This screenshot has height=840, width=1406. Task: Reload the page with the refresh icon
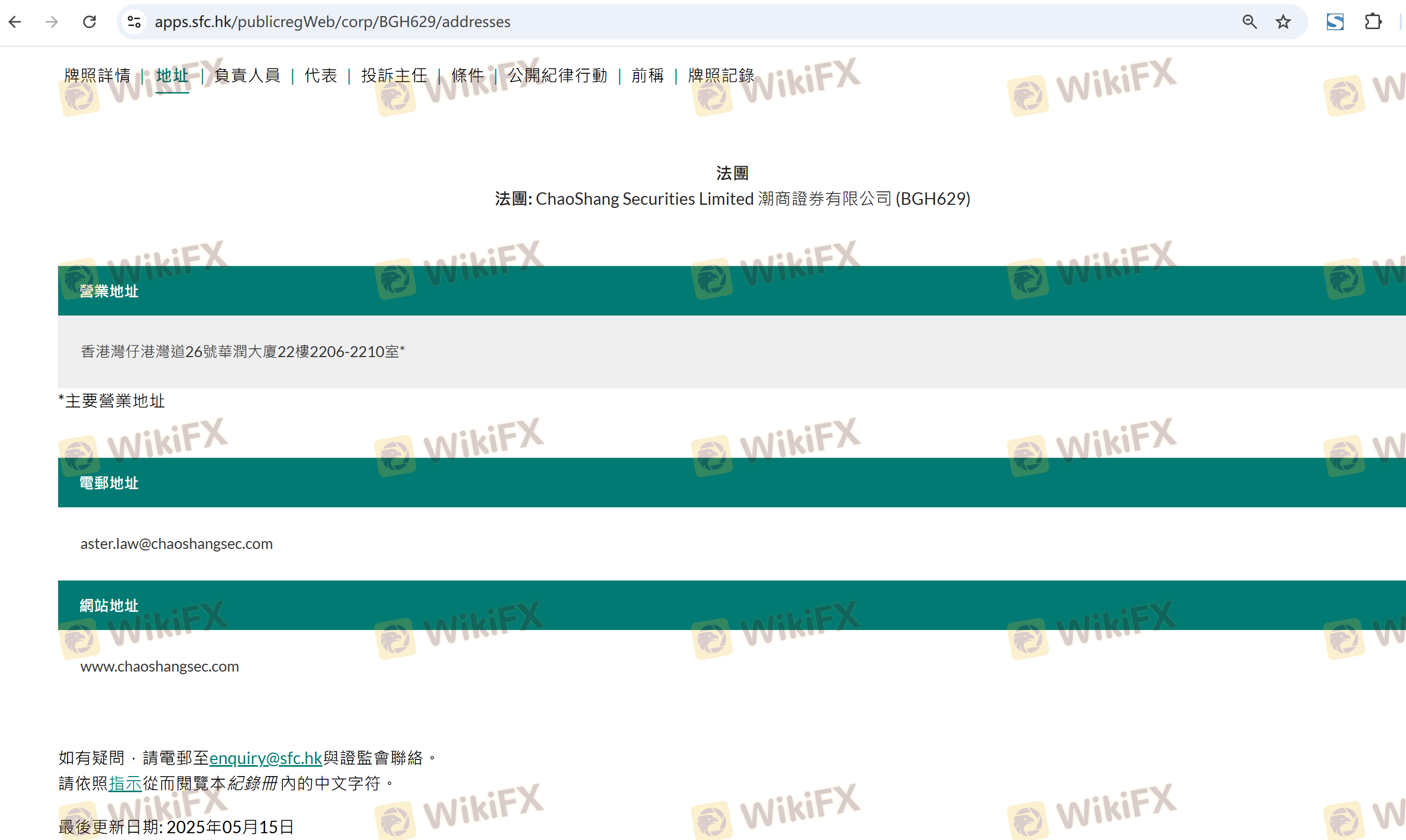pos(89,21)
